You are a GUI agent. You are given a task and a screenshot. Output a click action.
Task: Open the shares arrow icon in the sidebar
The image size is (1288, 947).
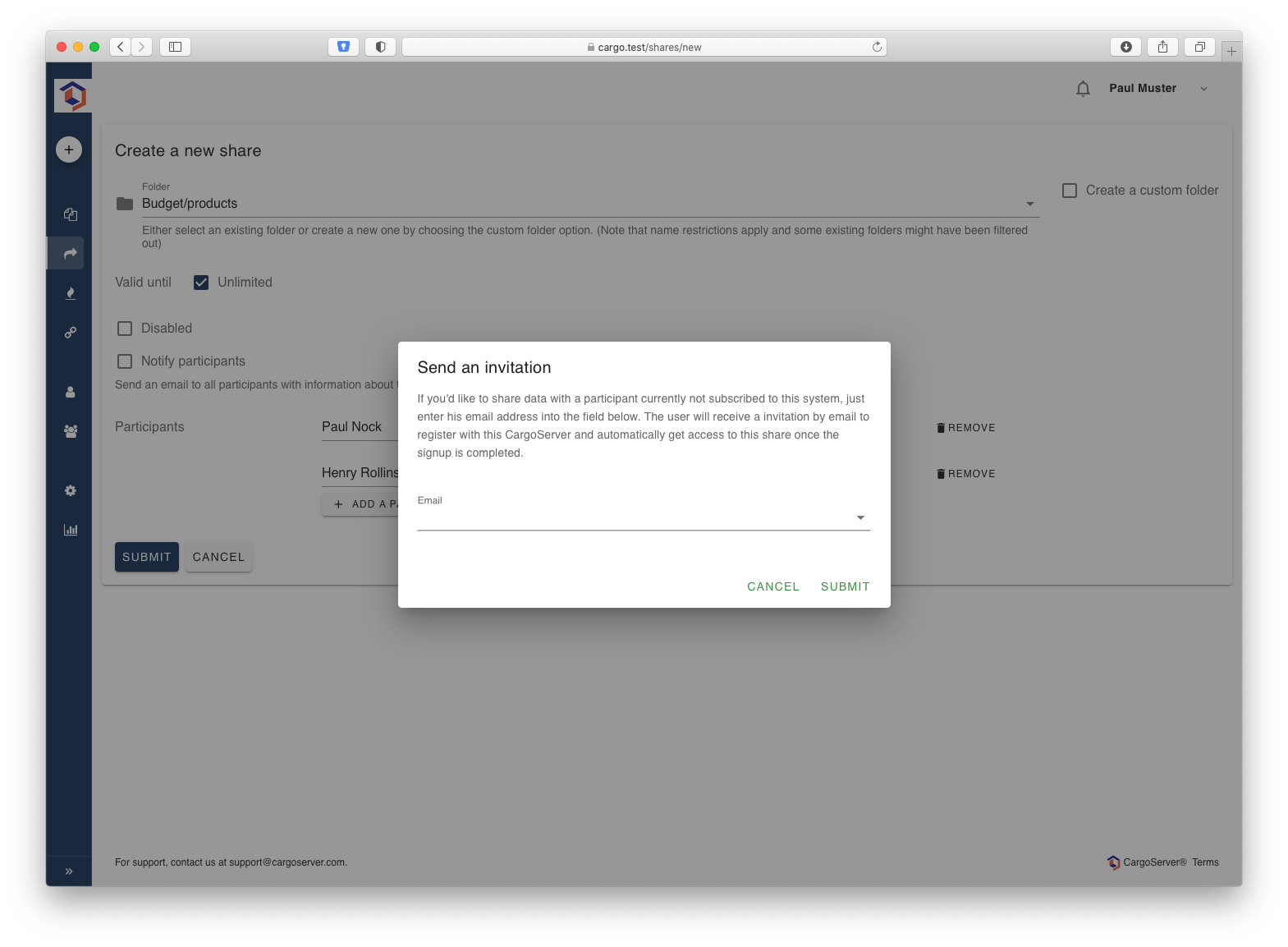[x=71, y=254]
